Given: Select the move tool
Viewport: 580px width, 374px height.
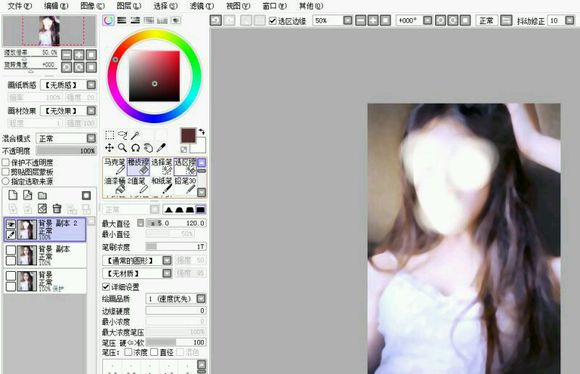Looking at the screenshot, I should pos(109,148).
